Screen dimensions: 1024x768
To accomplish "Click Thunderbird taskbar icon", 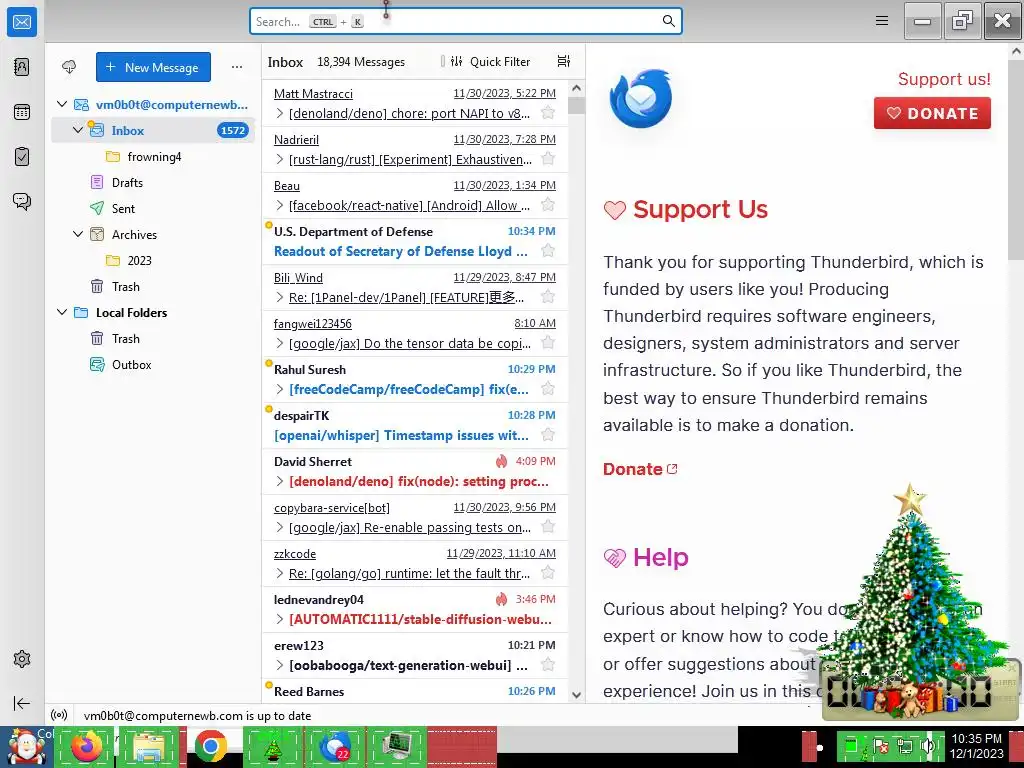I will point(334,746).
